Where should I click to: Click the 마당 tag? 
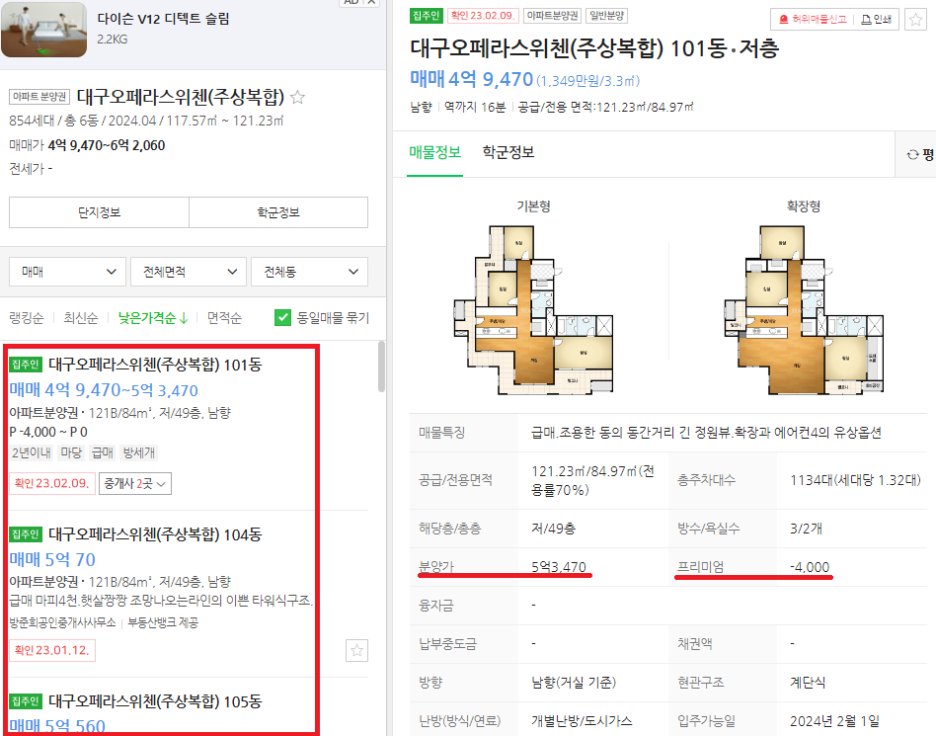[71, 453]
